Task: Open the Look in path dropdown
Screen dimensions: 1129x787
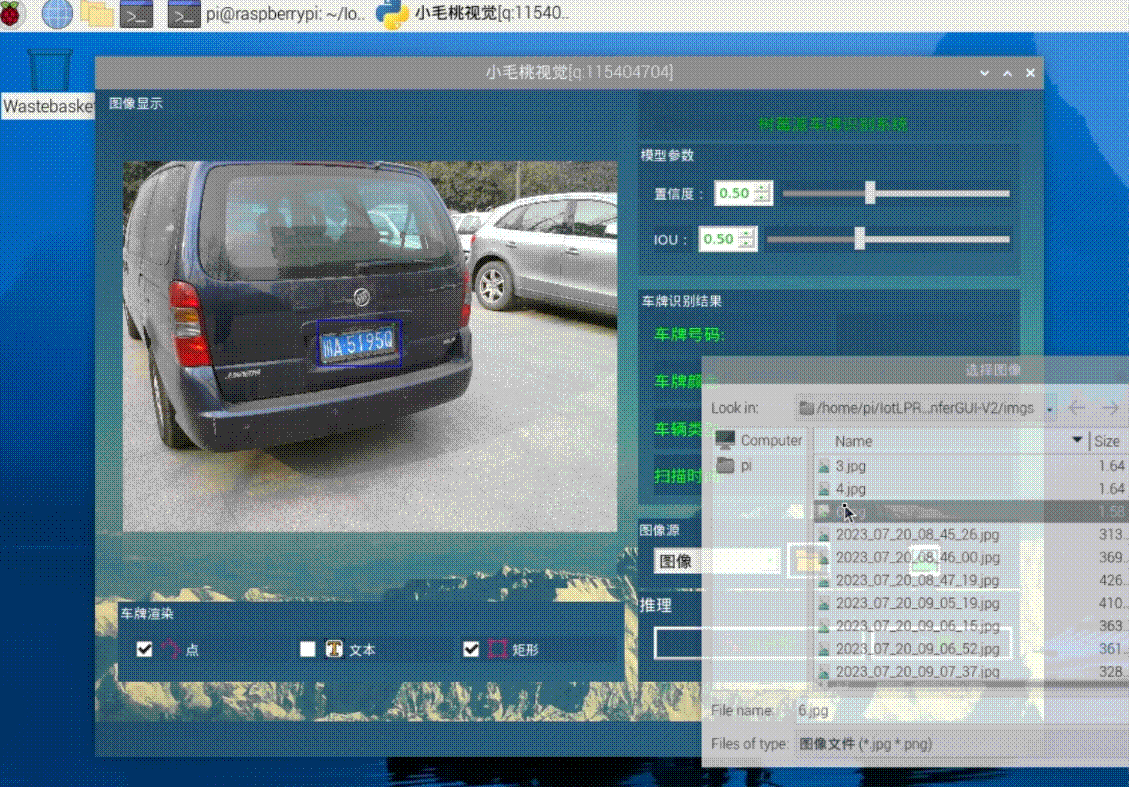Action: pos(1050,408)
